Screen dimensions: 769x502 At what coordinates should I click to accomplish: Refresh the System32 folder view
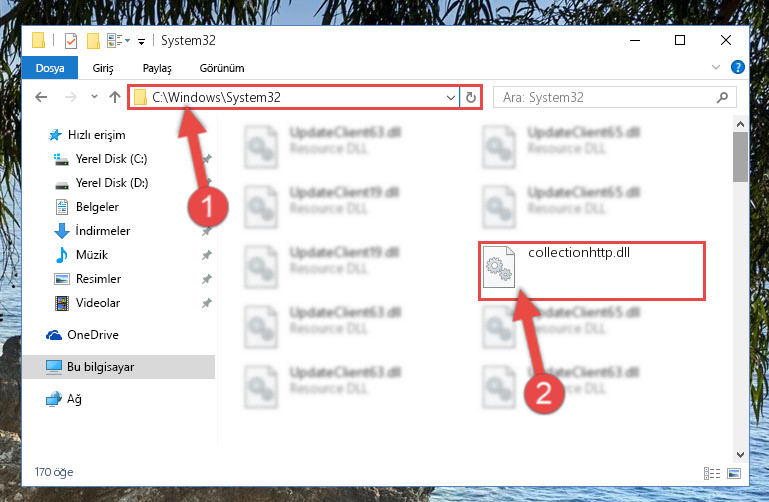(470, 98)
